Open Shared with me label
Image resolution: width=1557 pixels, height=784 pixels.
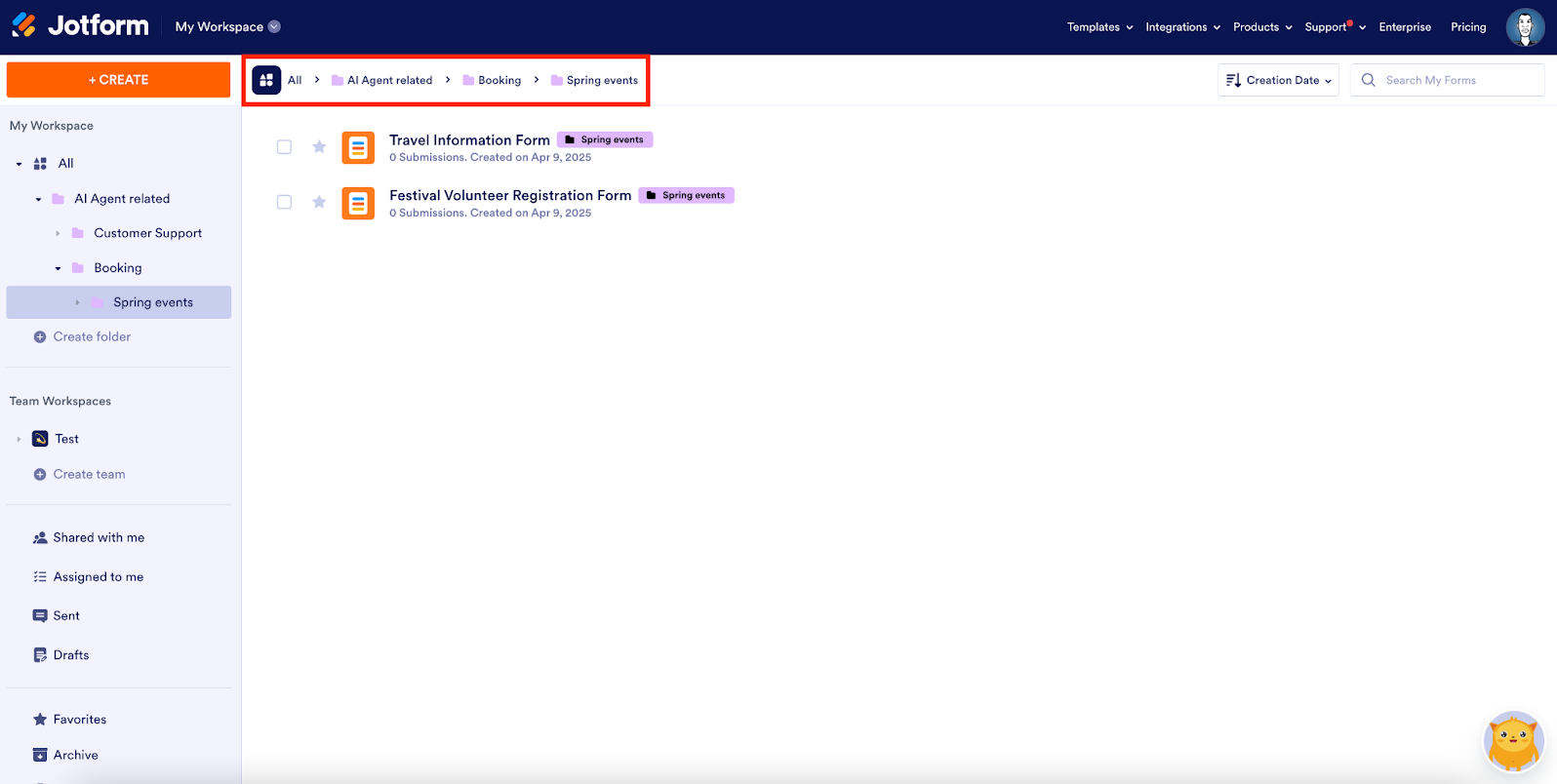click(x=99, y=537)
